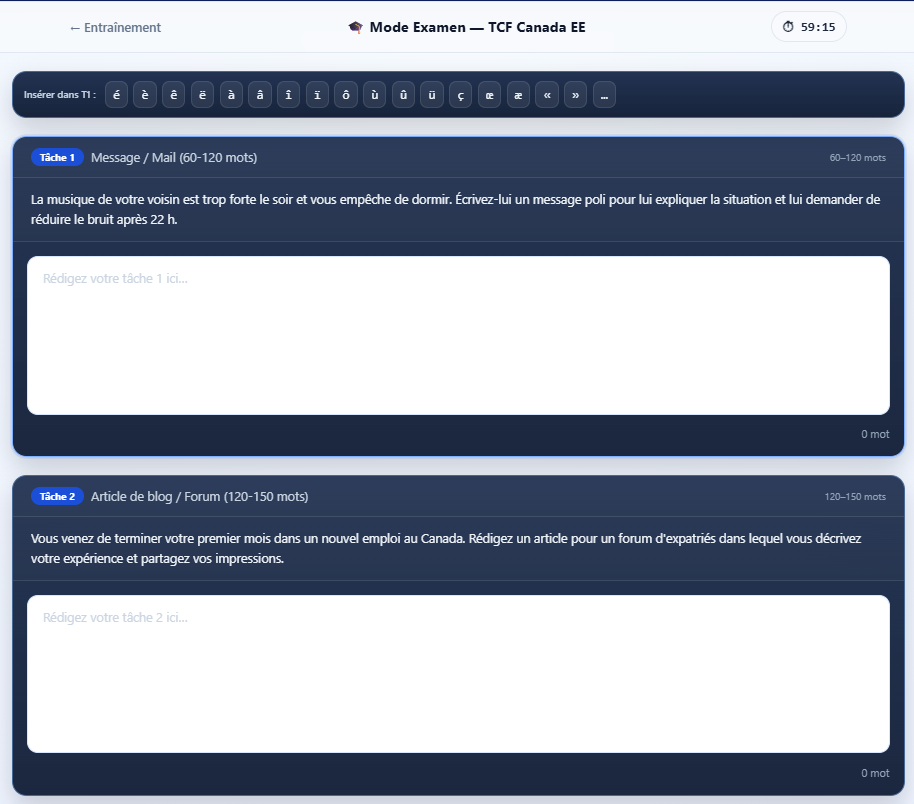Insert the ellipsis … character
914x804 pixels.
pos(604,95)
